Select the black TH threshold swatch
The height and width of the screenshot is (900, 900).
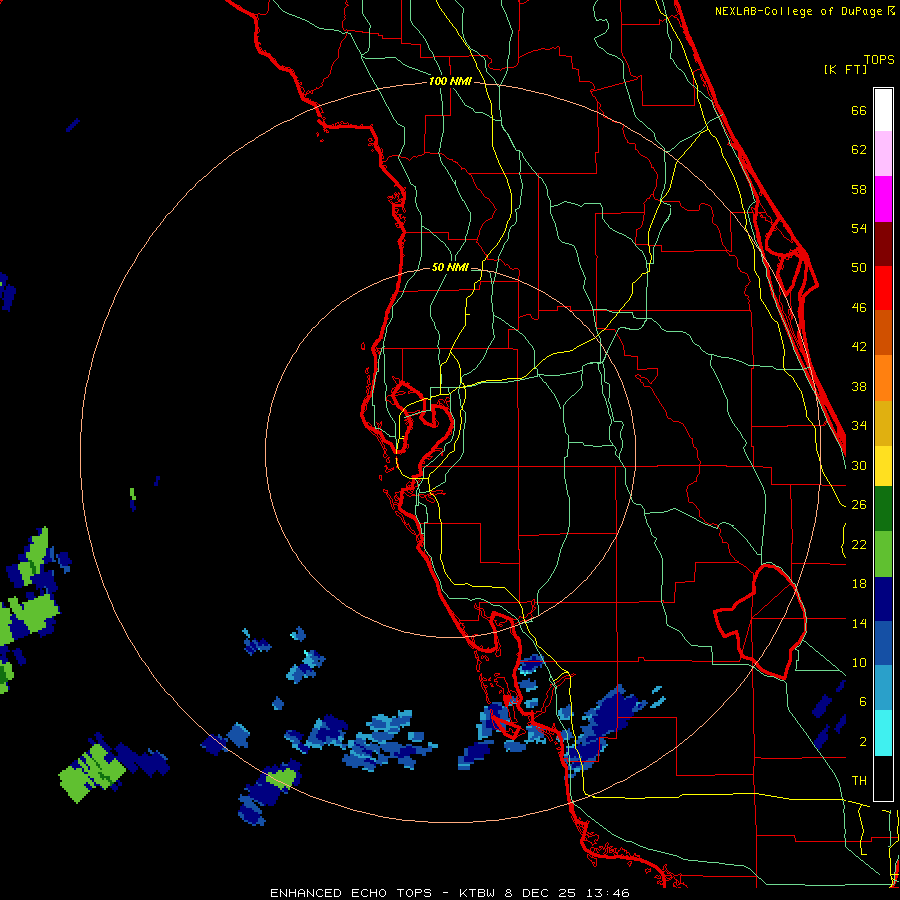pos(883,778)
